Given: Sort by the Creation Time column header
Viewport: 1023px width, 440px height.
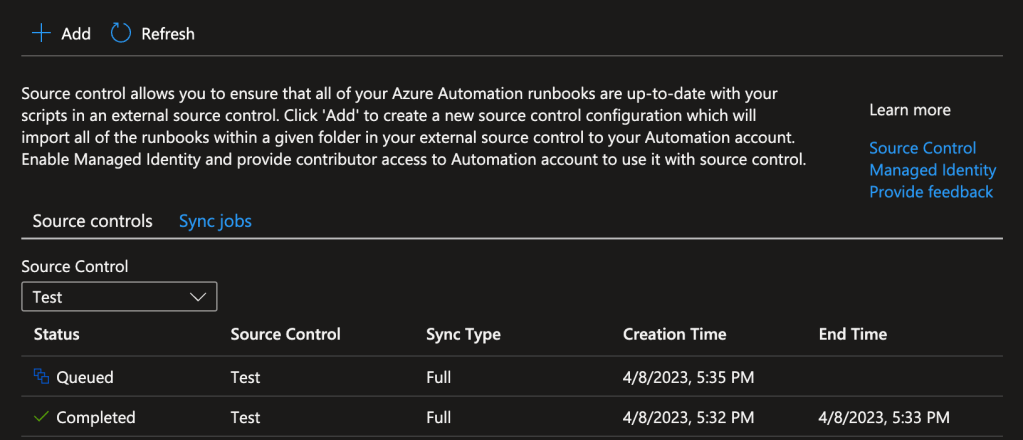Looking at the screenshot, I should click(x=674, y=334).
